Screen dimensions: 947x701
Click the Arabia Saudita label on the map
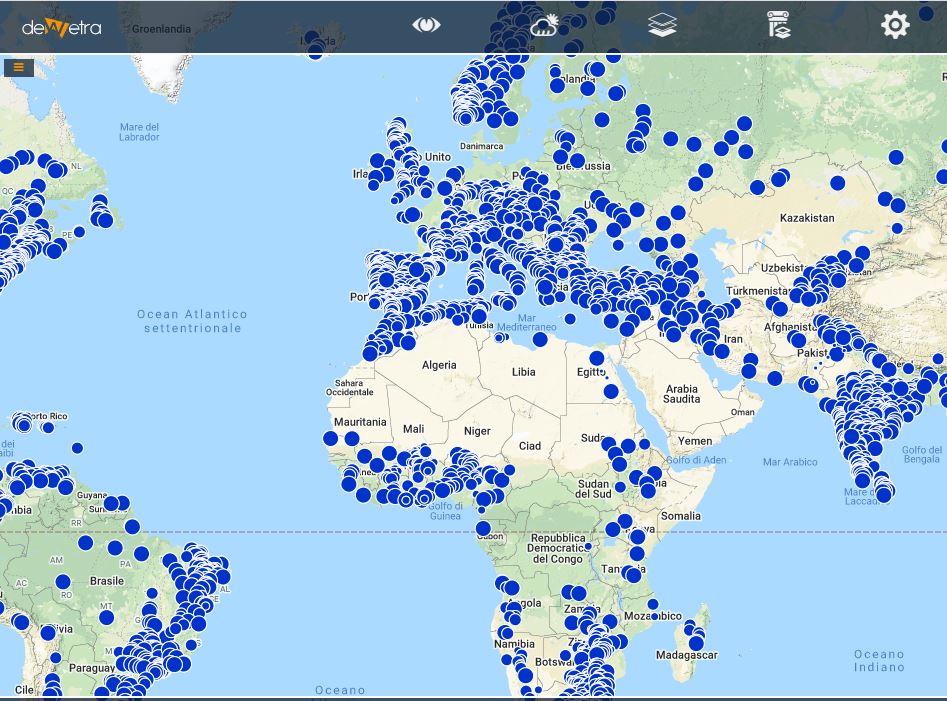pos(682,394)
